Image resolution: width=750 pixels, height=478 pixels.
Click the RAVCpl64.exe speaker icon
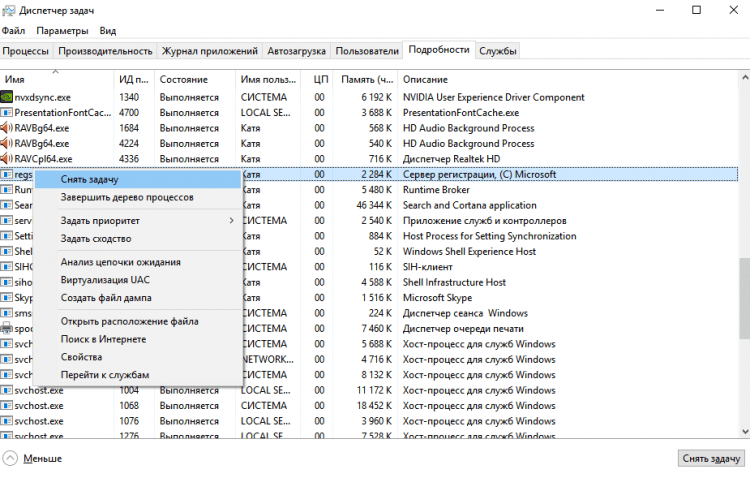coord(6,158)
